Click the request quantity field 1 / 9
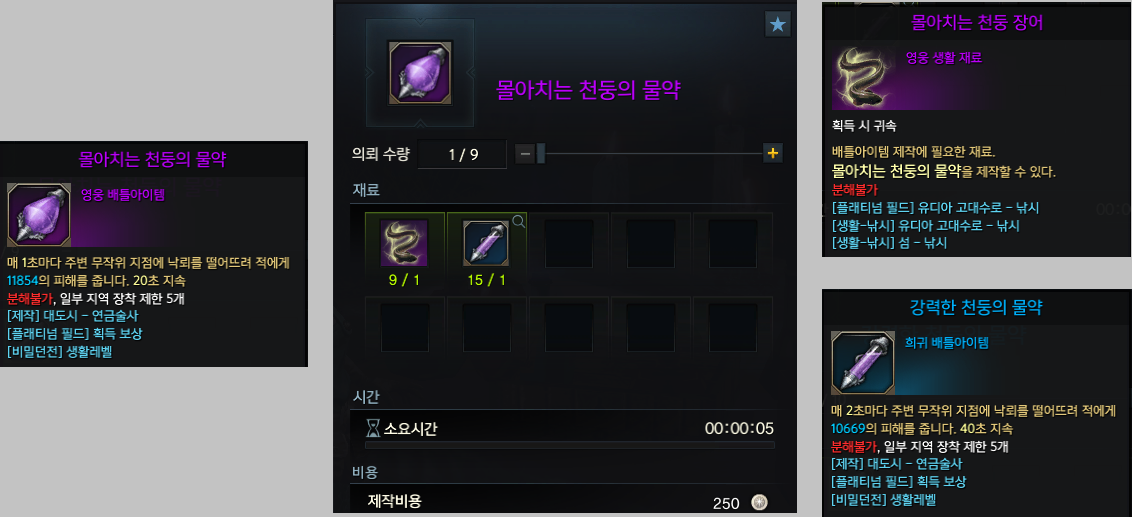This screenshot has height=517, width=1132. click(x=462, y=153)
